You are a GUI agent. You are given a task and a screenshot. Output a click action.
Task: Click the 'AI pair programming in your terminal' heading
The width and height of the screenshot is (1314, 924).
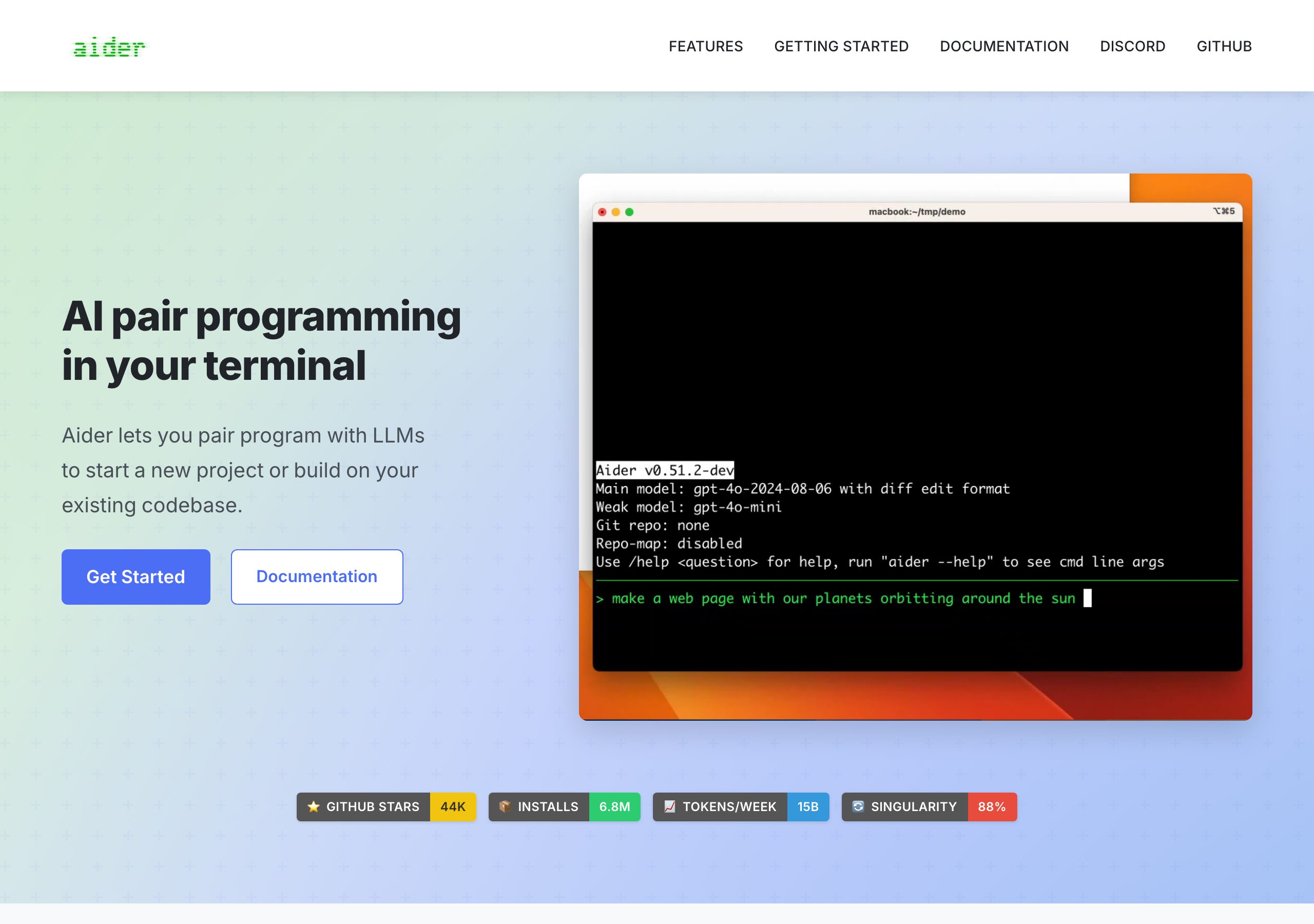tap(262, 341)
